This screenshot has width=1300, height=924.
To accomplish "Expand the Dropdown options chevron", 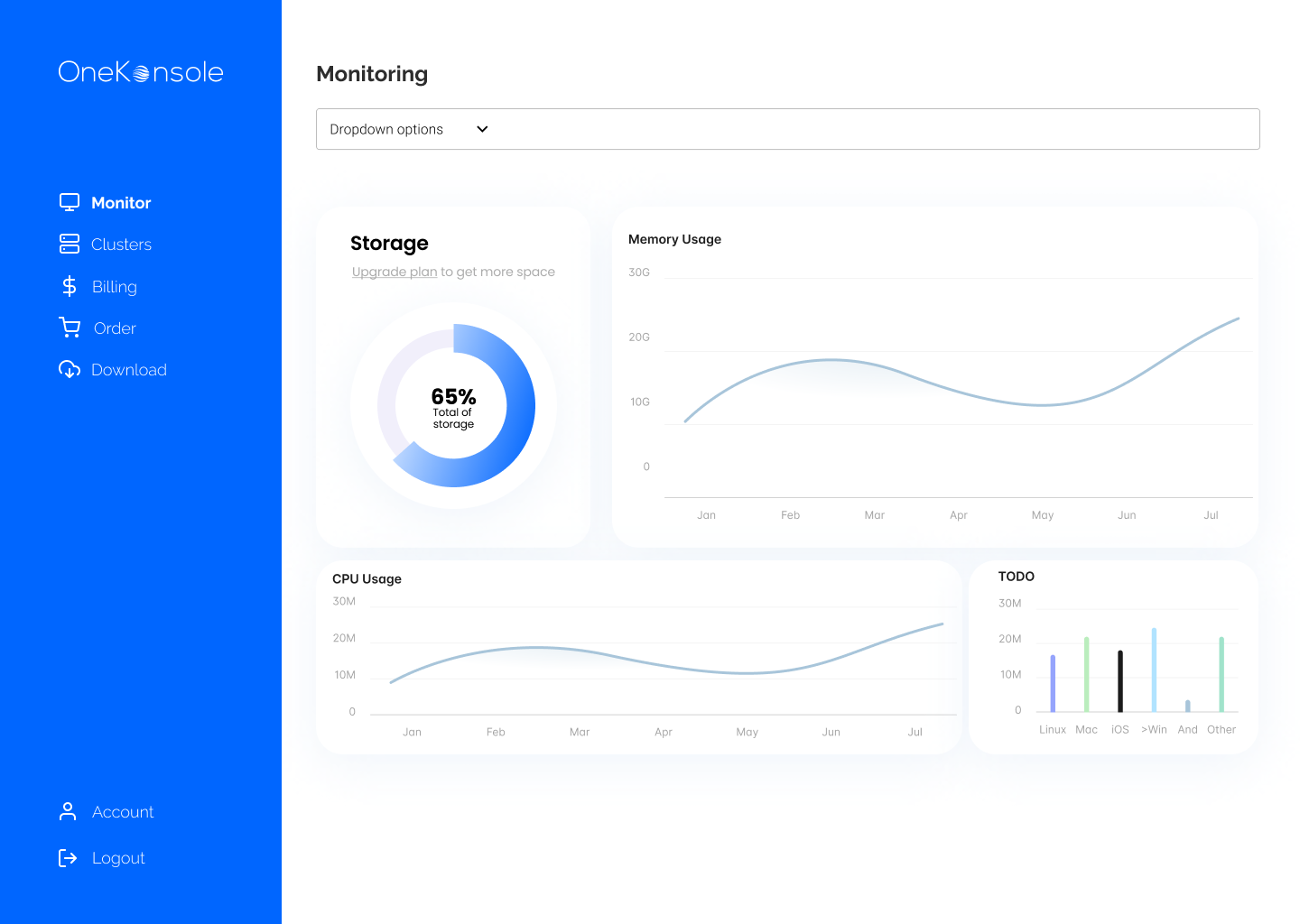I will pos(482,129).
